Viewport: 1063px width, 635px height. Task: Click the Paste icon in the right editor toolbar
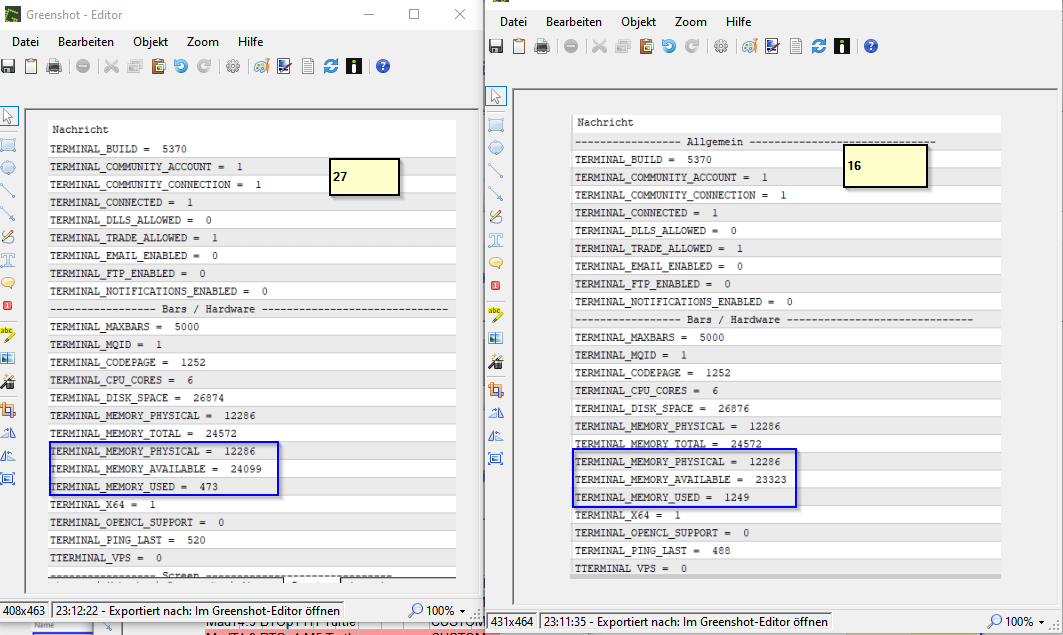coord(646,46)
